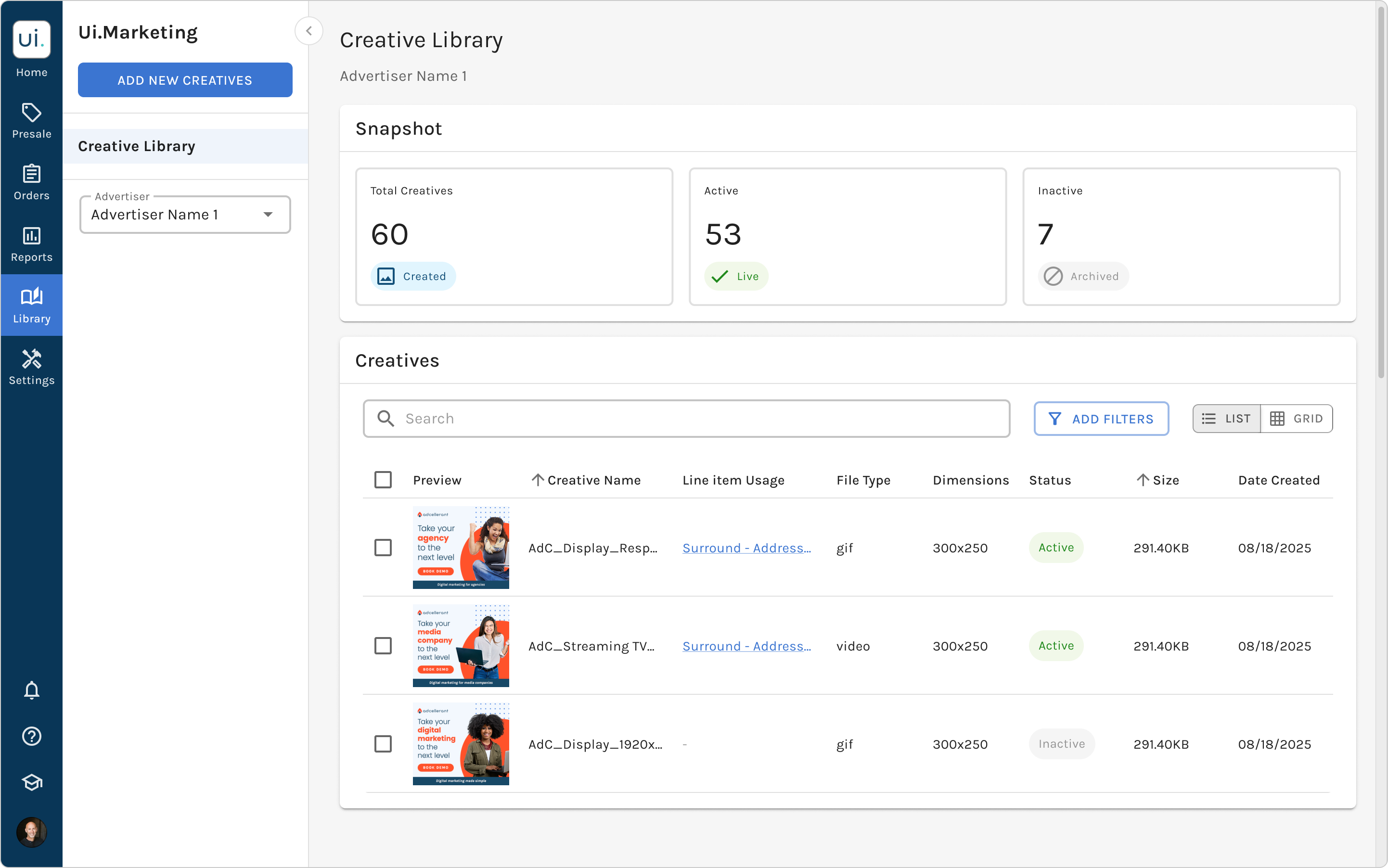Screen dimensions: 1388x868
Task: Click the Total Creatives card
Action: pos(514,237)
